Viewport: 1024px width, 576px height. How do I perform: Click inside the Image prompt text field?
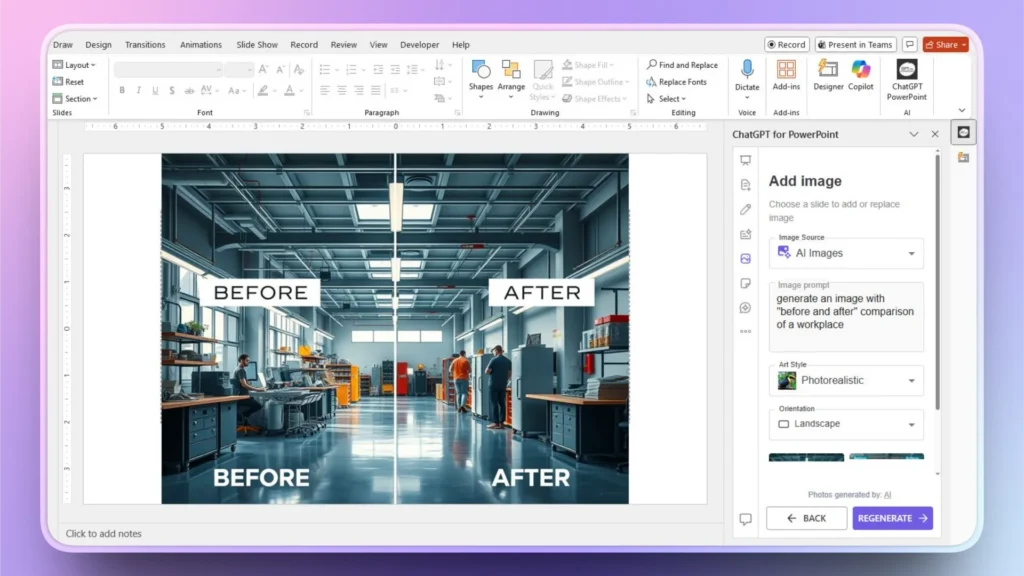pyautogui.click(x=846, y=316)
